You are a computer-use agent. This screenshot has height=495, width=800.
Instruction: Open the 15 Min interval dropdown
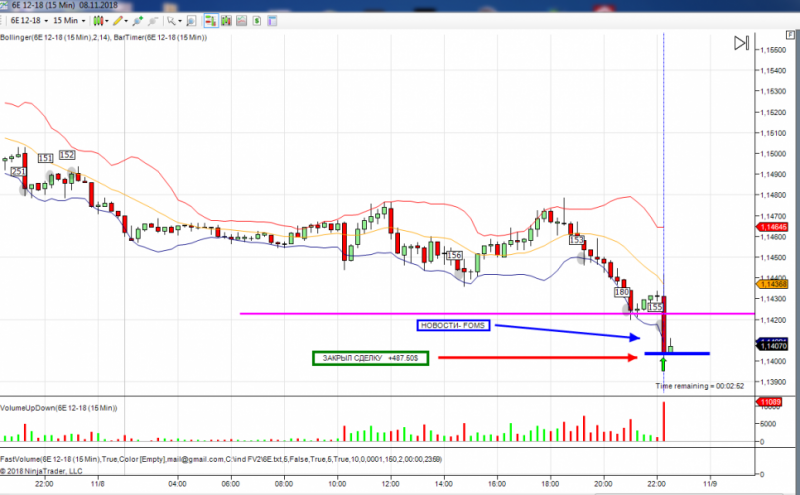click(x=69, y=21)
